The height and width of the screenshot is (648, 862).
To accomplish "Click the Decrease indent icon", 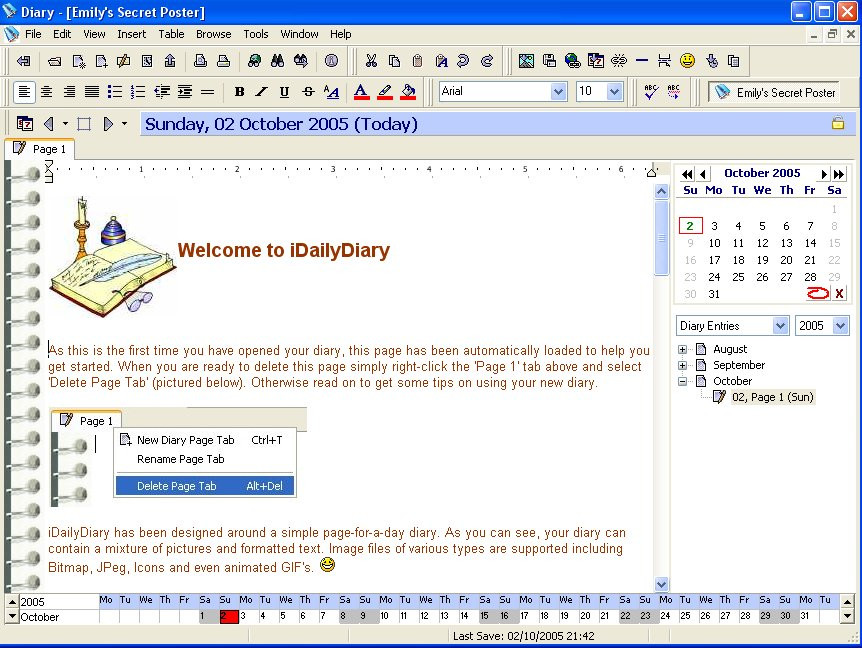I will 162,92.
